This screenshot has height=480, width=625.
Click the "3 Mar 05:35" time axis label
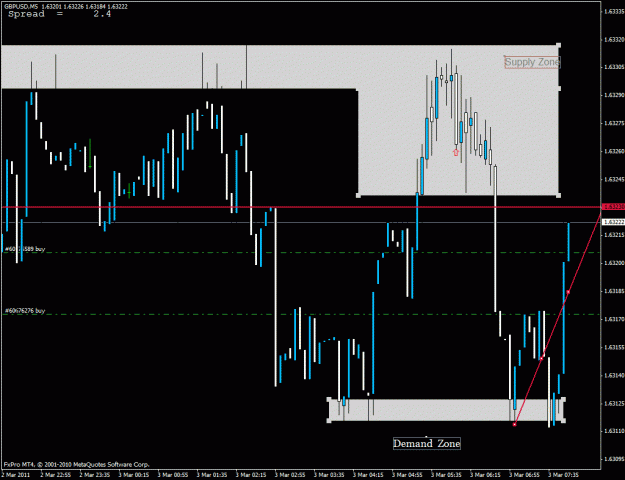pos(446,475)
